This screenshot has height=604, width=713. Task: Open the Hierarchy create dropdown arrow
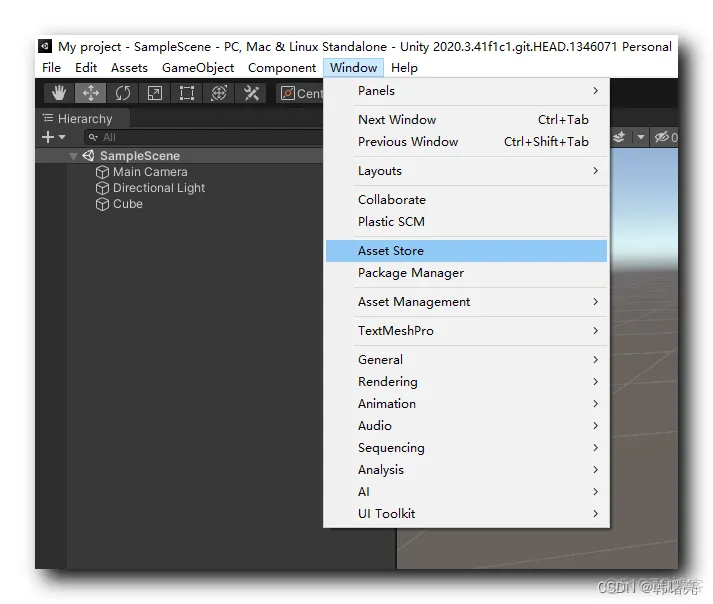tap(62, 137)
